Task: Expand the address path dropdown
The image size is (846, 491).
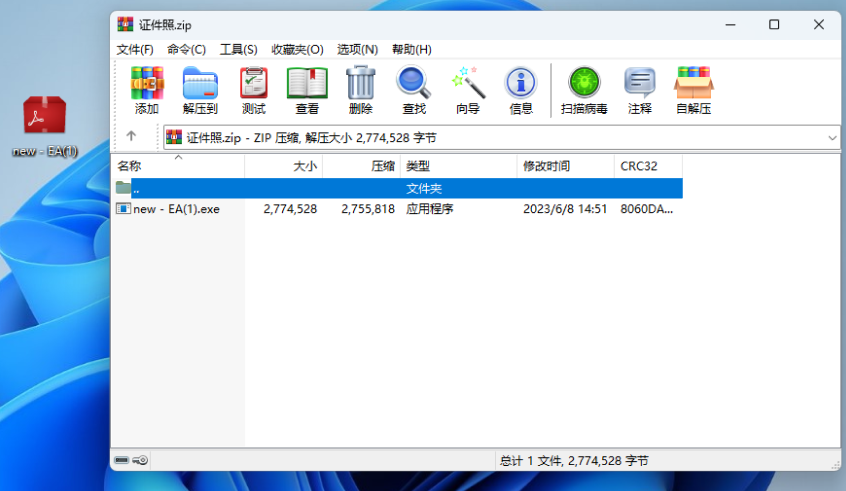Action: 833,138
